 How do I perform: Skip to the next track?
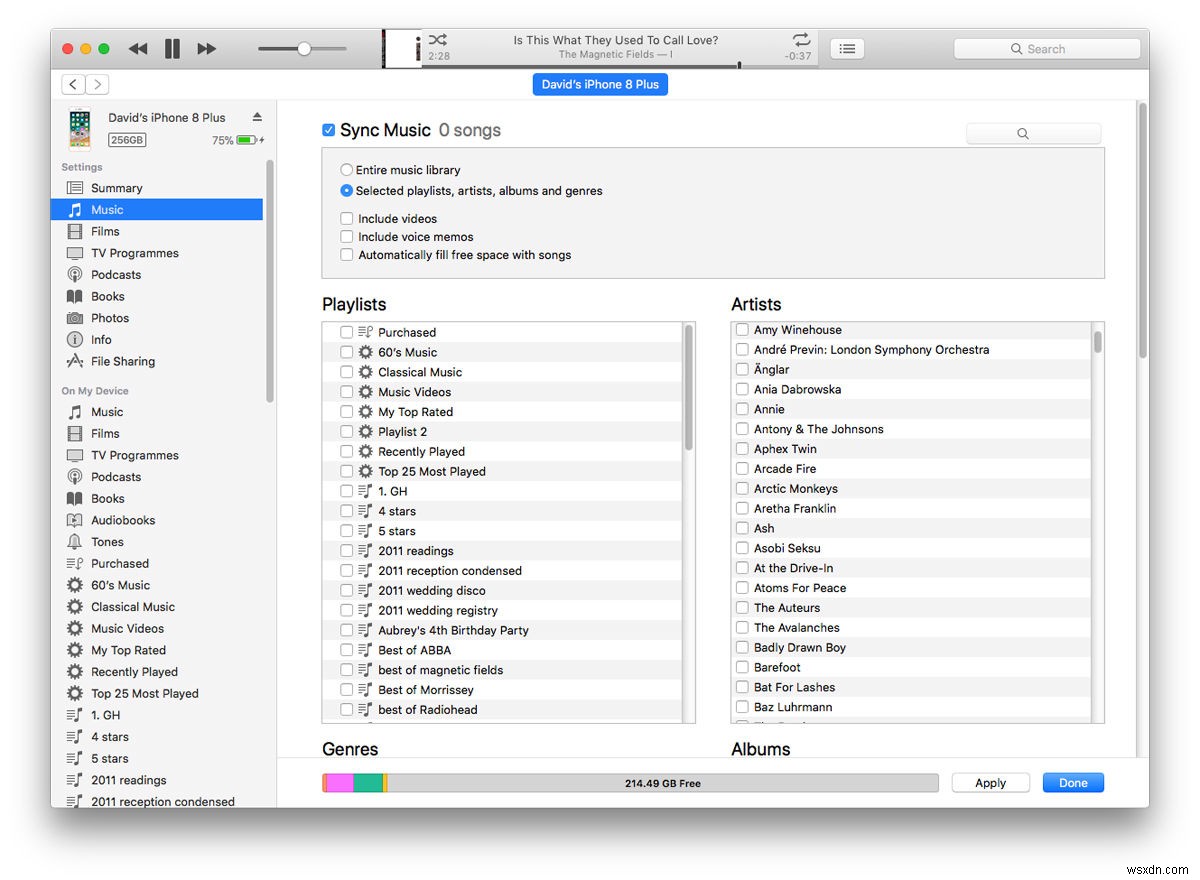(206, 48)
